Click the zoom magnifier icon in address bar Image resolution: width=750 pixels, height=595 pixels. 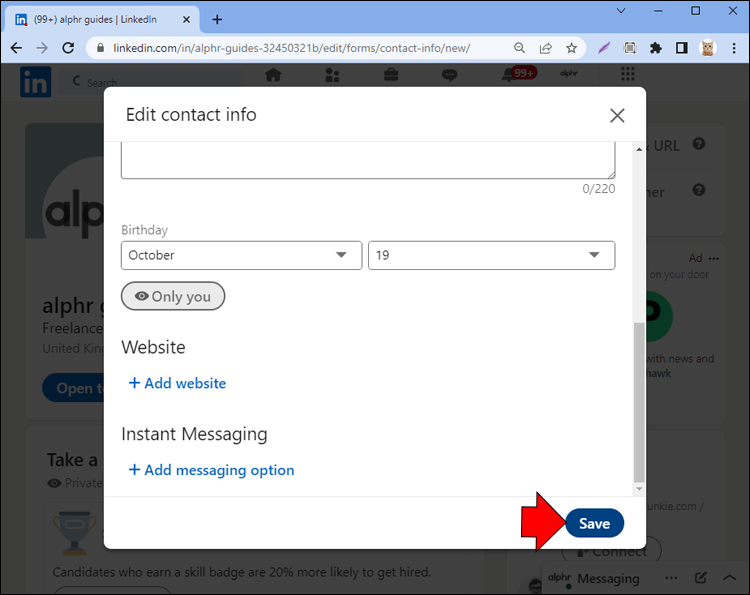click(x=520, y=48)
